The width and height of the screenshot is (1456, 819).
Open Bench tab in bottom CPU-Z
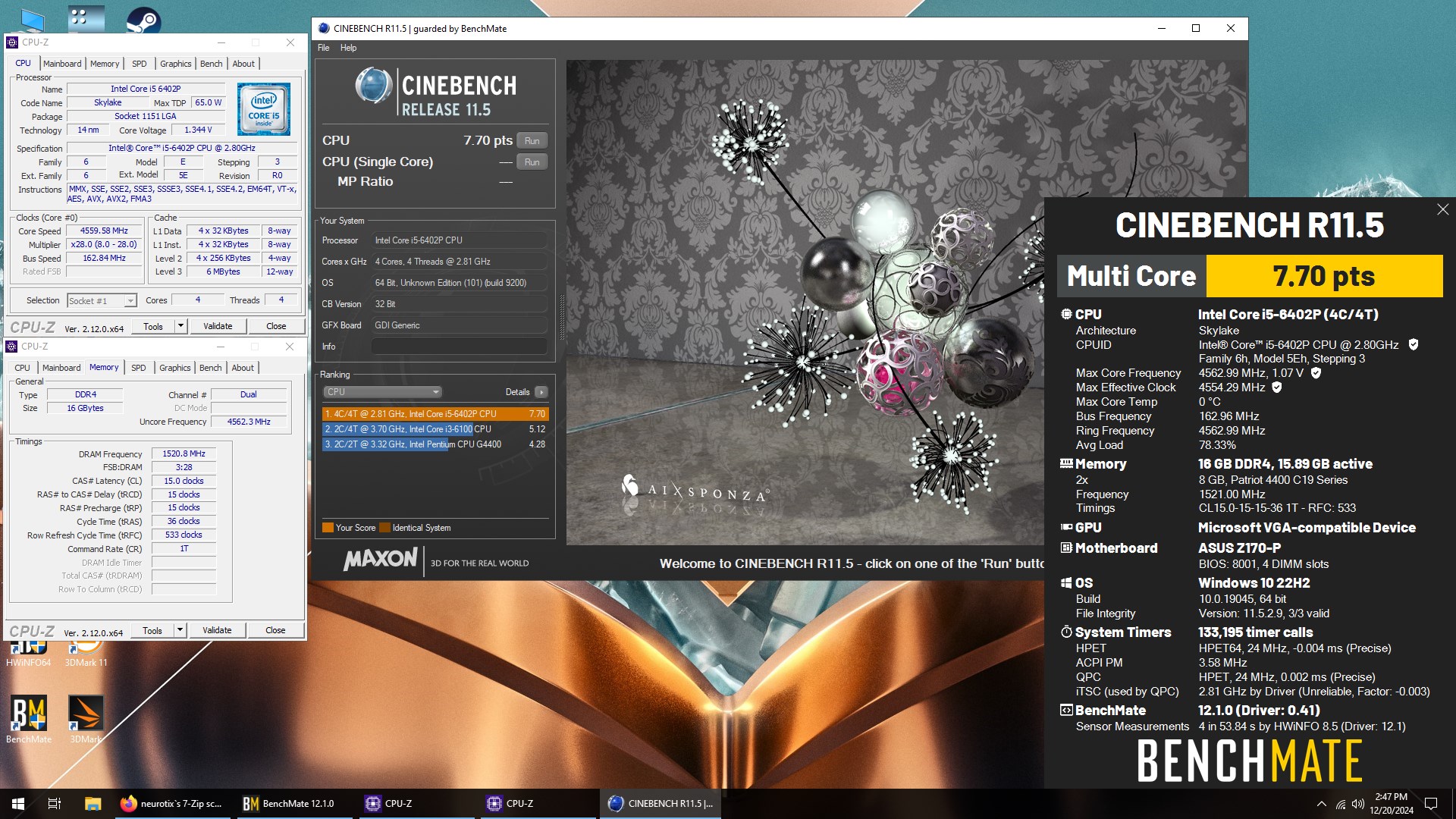point(211,368)
